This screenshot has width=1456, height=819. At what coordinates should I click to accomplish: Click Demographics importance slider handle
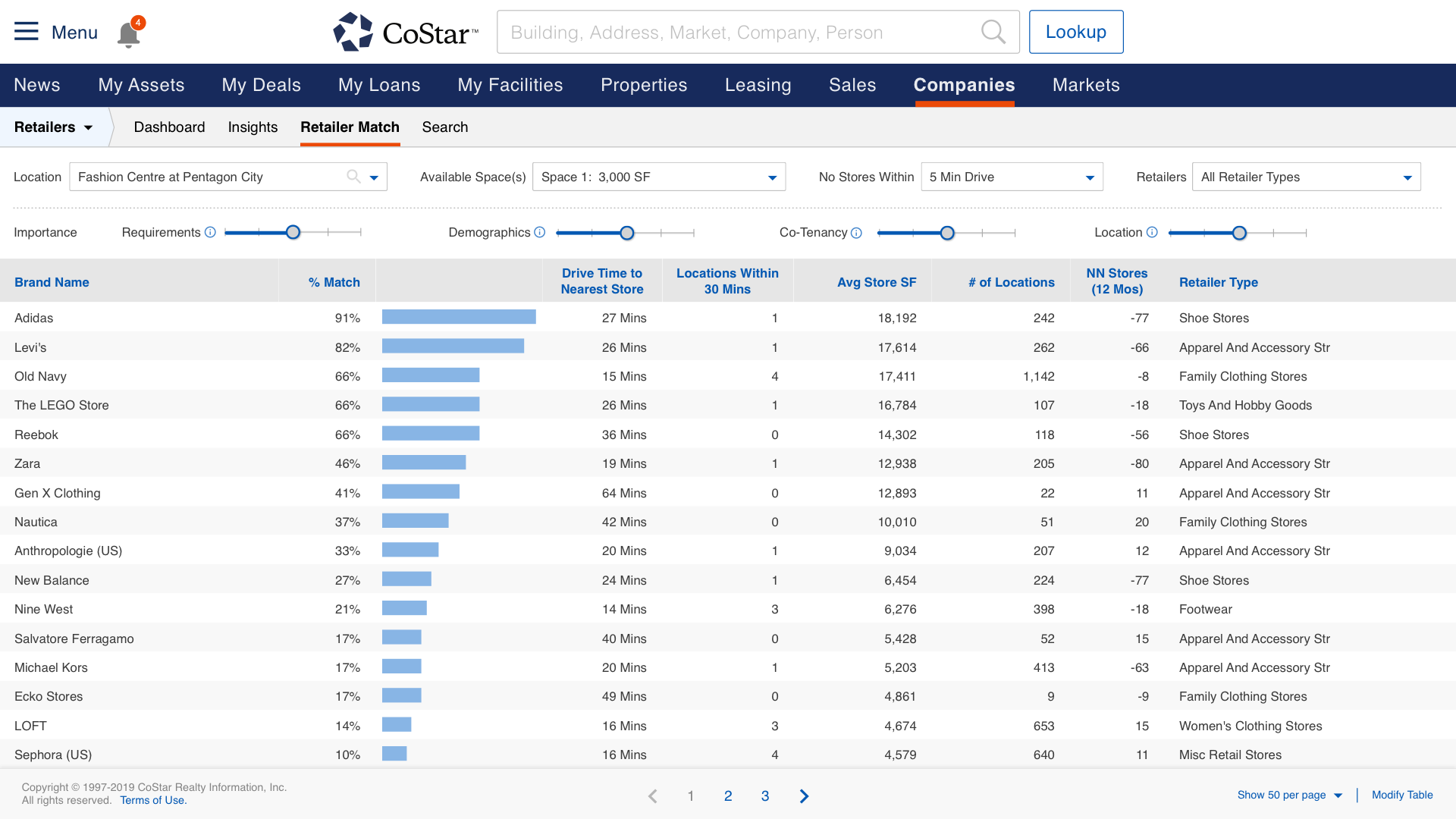click(626, 233)
